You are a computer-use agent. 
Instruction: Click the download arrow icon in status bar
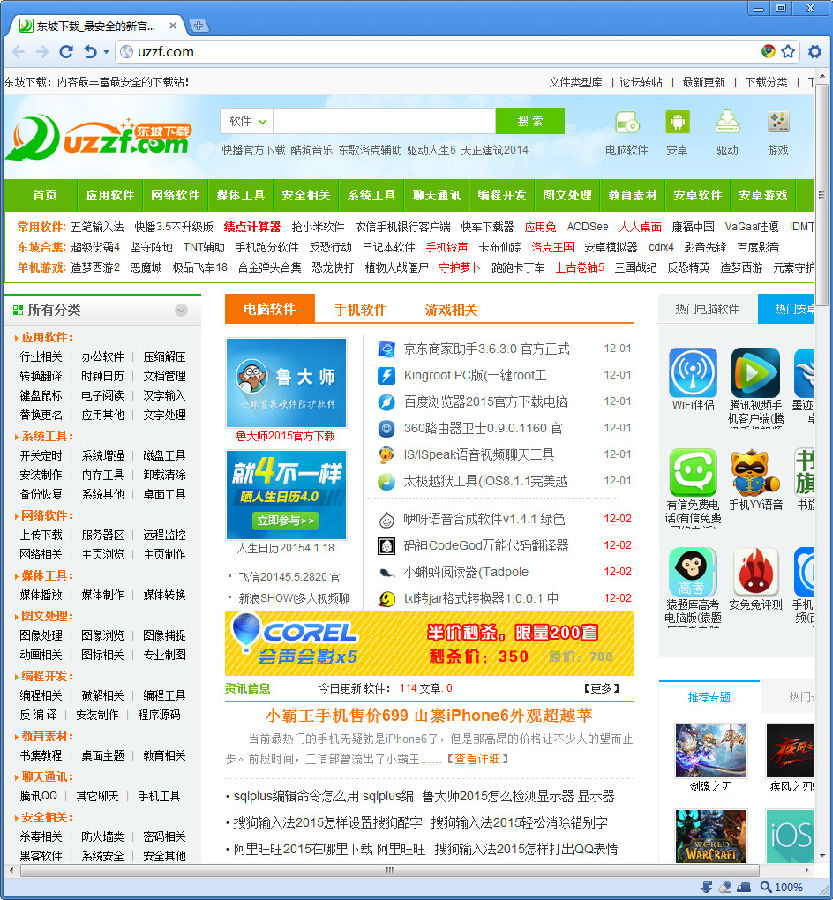click(x=707, y=887)
